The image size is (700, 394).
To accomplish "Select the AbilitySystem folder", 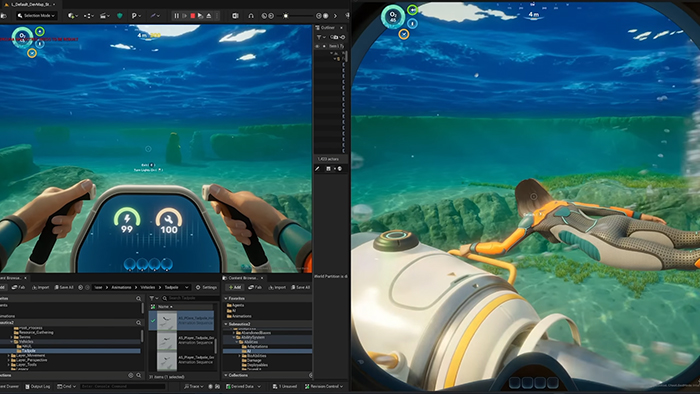I will point(250,337).
